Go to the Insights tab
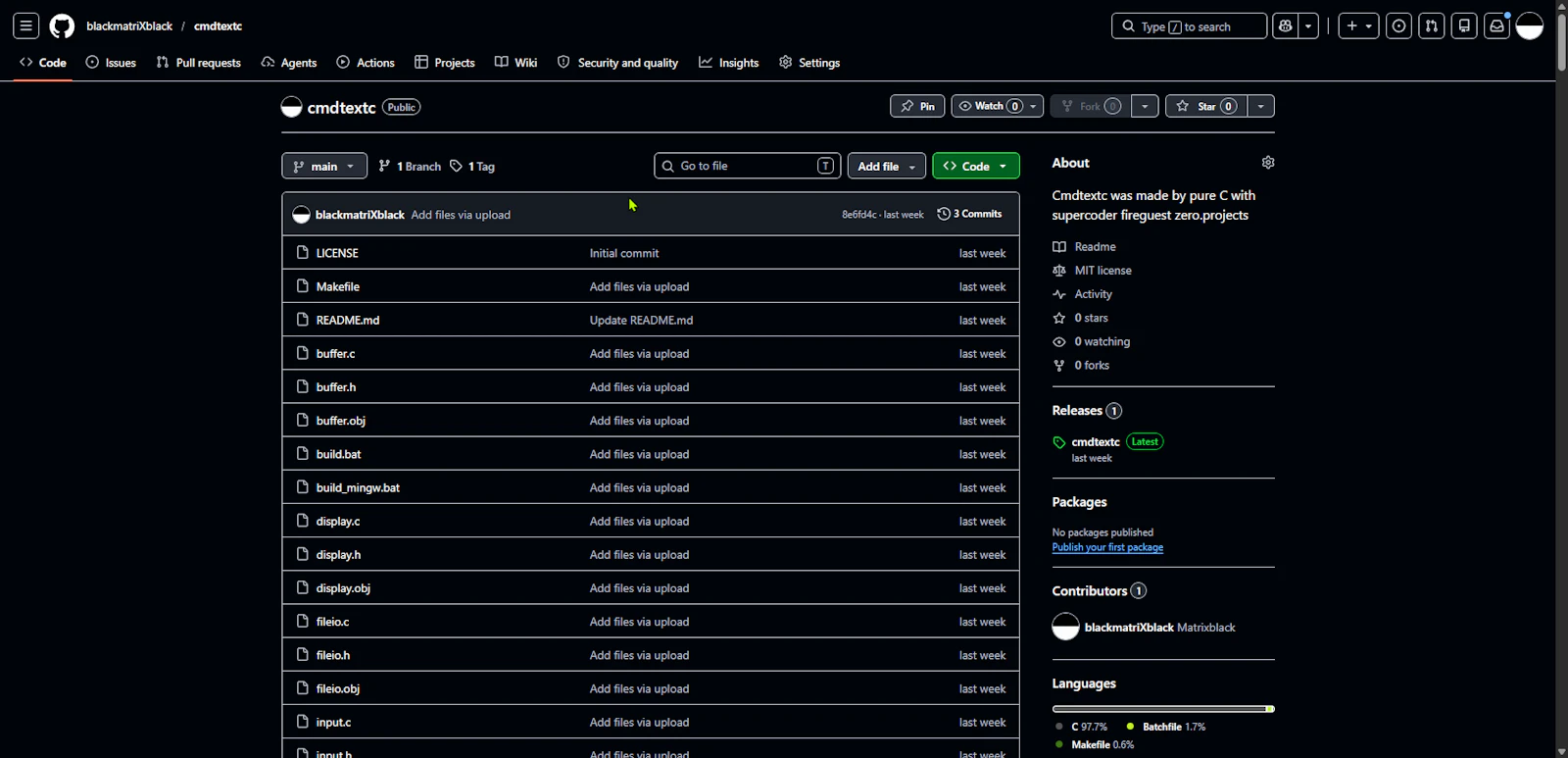 click(729, 62)
